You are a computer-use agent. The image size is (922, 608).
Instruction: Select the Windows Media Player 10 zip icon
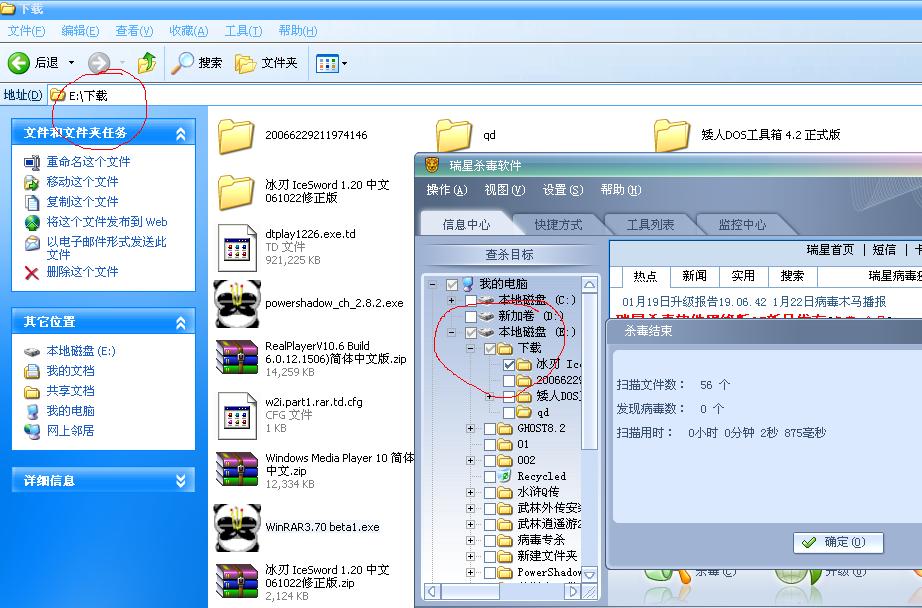click(237, 469)
